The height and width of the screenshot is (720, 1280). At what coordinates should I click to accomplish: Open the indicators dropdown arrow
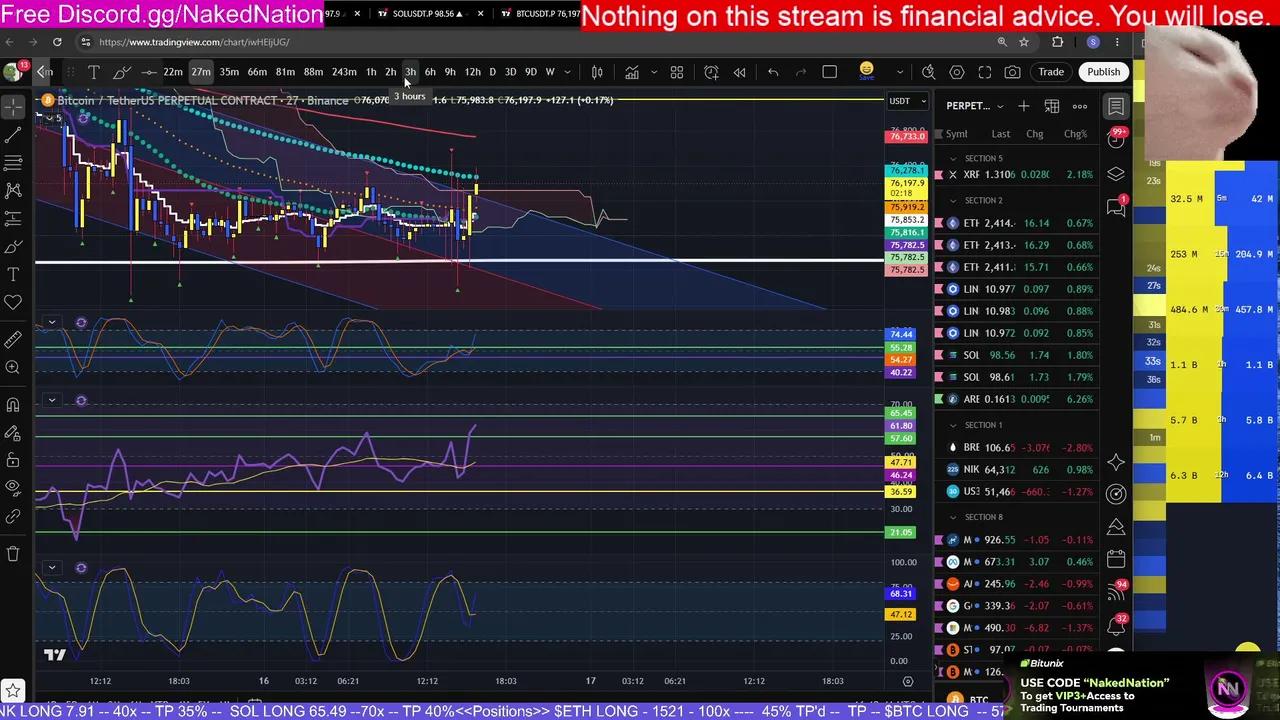pos(654,72)
